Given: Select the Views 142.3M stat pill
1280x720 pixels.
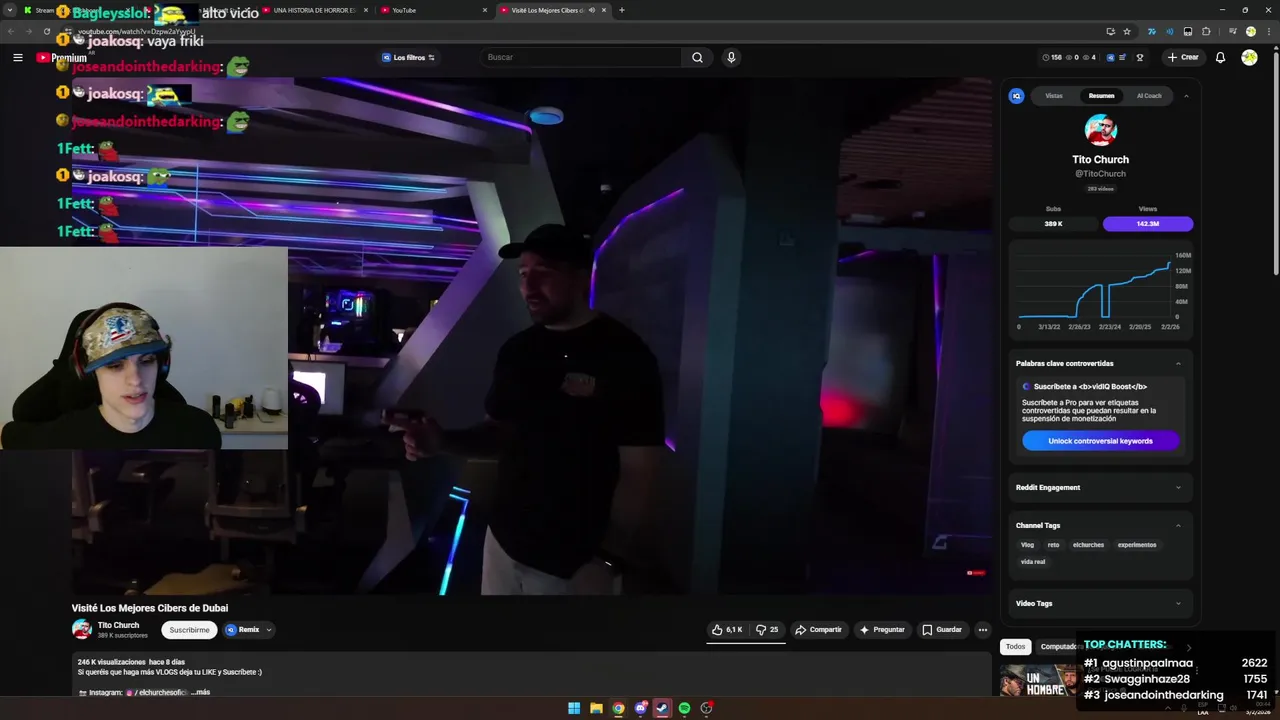Looking at the screenshot, I should (1148, 224).
